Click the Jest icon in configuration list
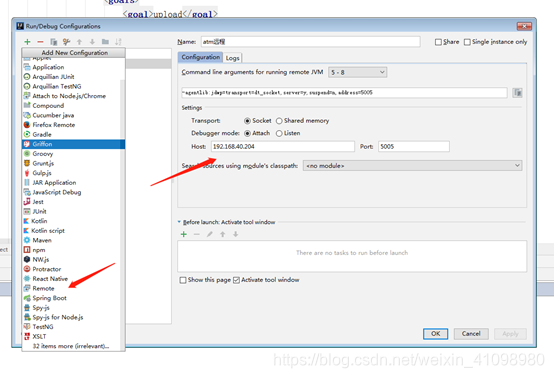Viewport: 554px width, 378px height. point(27,202)
